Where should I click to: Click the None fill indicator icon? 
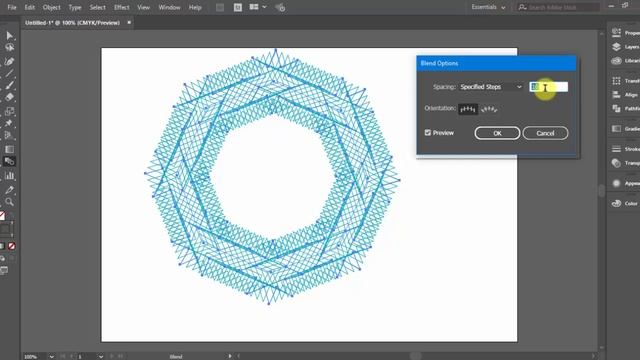coord(2,216)
